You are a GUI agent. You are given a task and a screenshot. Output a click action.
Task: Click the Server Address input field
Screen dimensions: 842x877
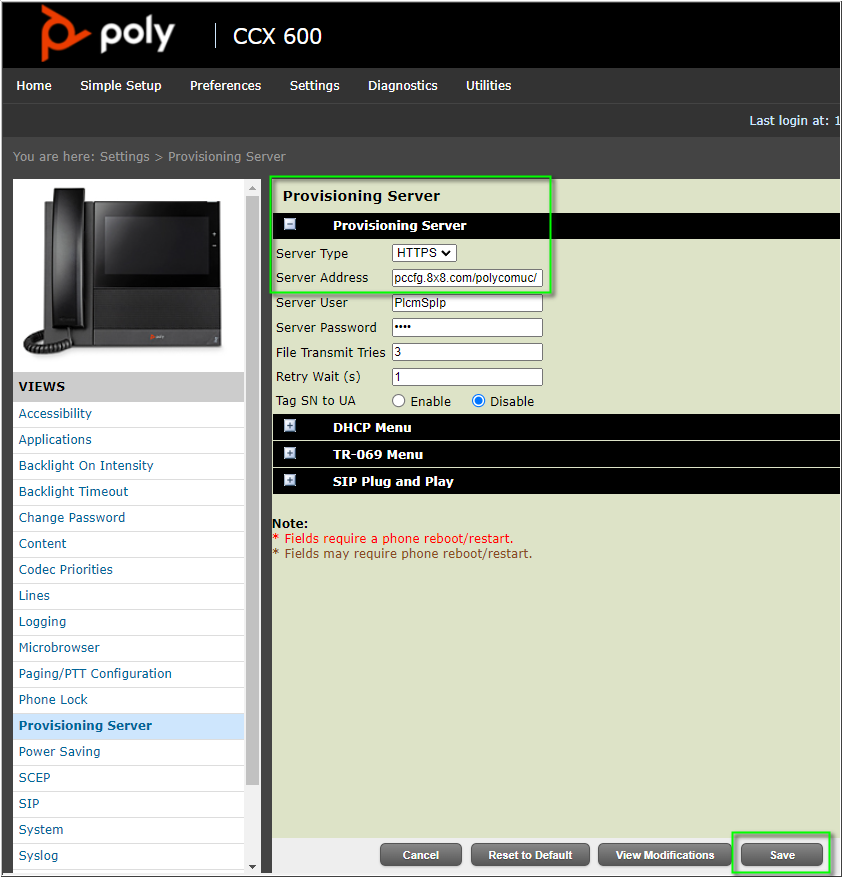(466, 277)
